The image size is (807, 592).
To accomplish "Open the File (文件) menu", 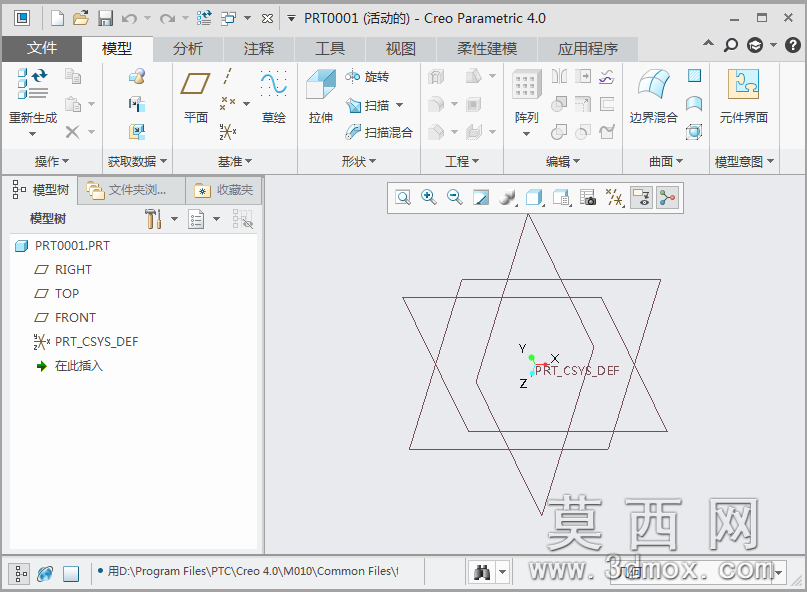I will coord(42,48).
